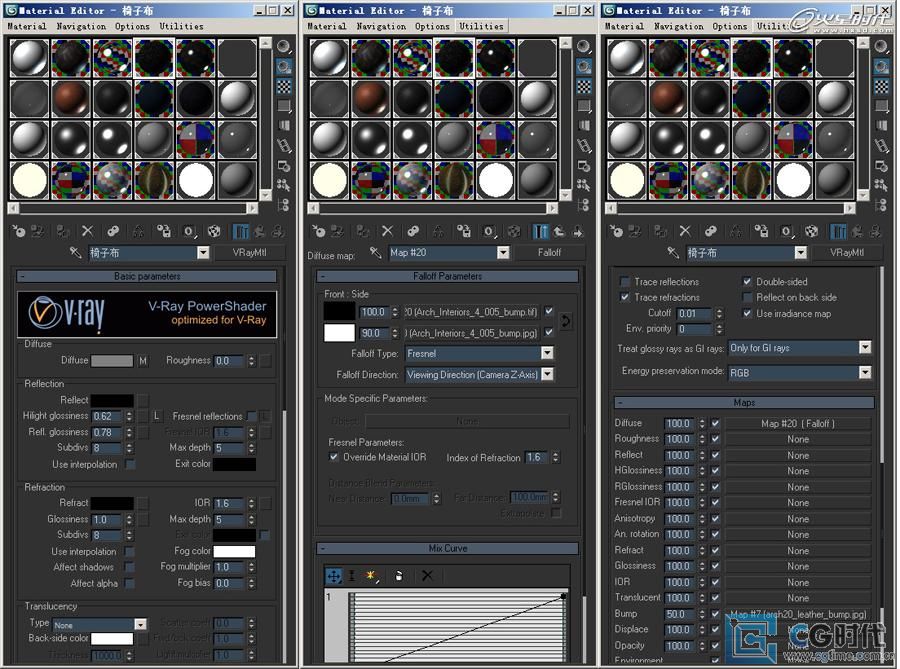
Task: Select Scale Point tool in Mix Curve toolbar
Action: click(x=351, y=575)
